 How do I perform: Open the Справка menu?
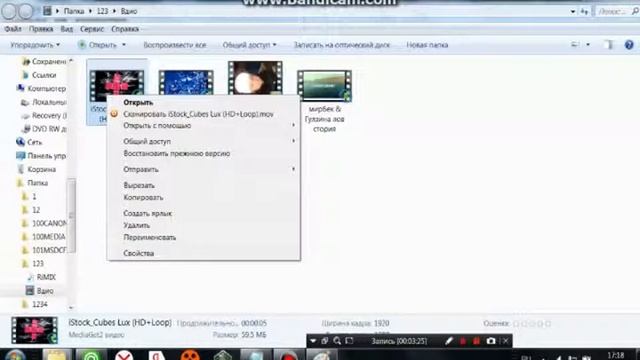pyautogui.click(x=125, y=29)
